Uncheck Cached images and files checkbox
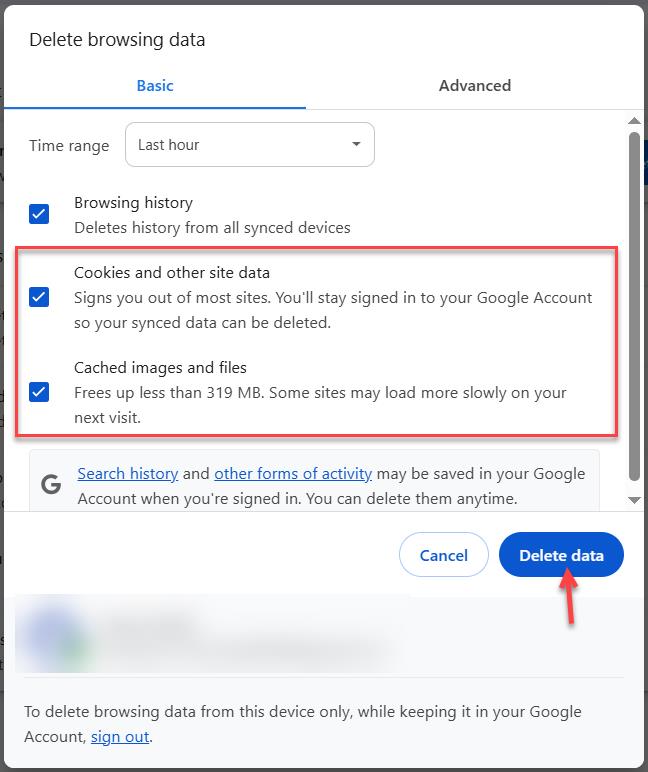Screen dimensions: 648x772 coord(39,392)
